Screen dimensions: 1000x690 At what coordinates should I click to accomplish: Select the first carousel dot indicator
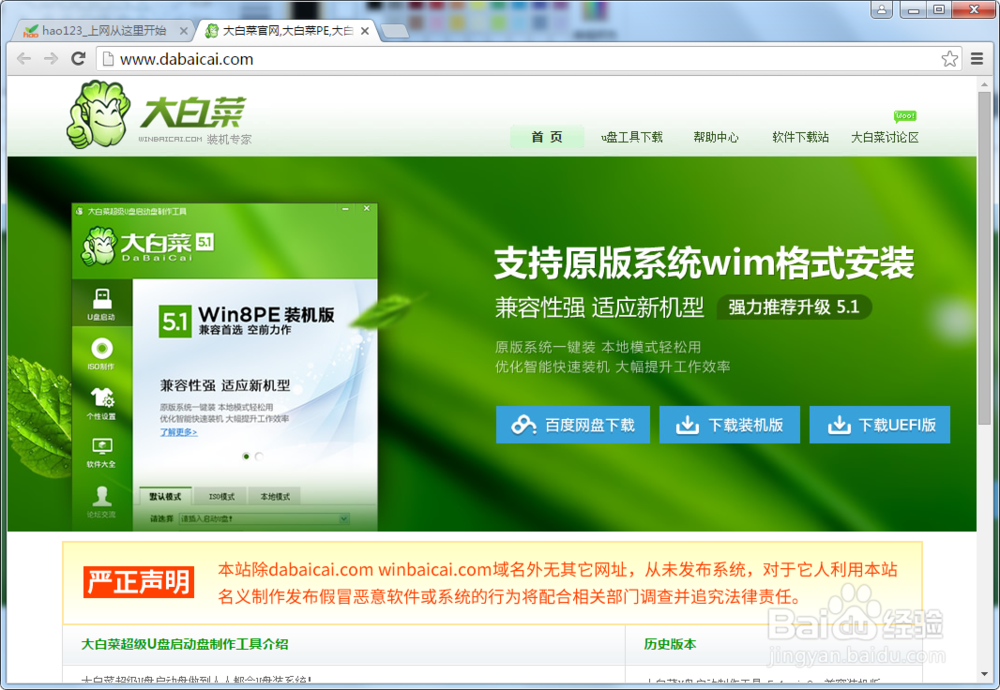point(246,456)
